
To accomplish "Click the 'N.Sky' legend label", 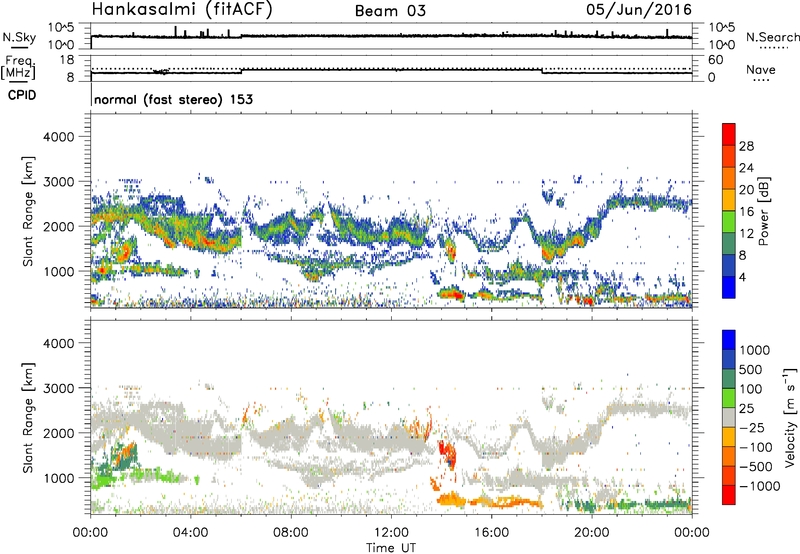I will point(19,37).
